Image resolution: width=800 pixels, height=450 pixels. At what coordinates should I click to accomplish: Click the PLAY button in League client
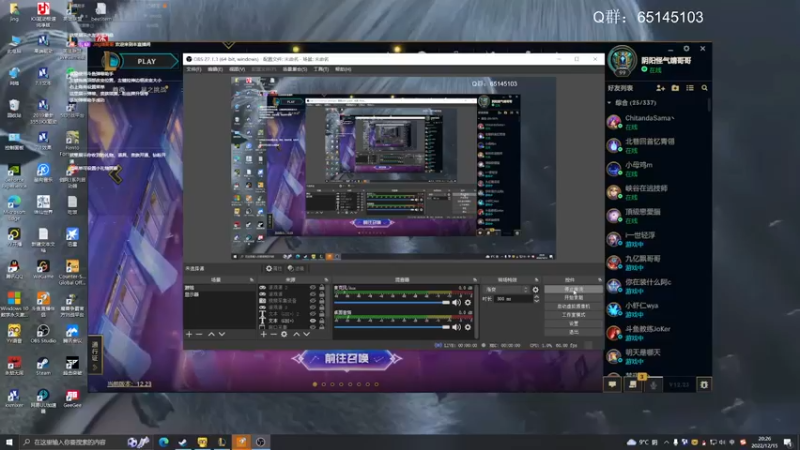tap(146, 61)
